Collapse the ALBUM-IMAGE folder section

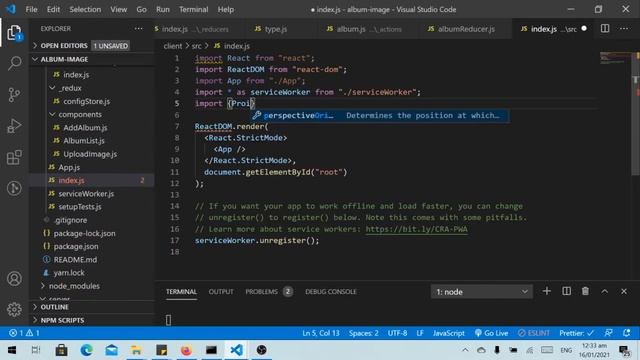point(91,59)
